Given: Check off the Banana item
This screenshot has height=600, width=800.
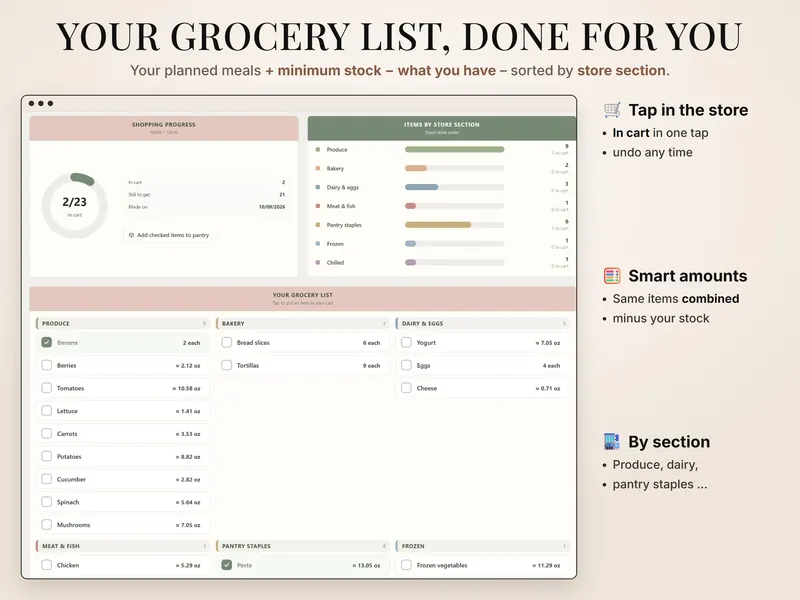Looking at the screenshot, I should [x=46, y=342].
